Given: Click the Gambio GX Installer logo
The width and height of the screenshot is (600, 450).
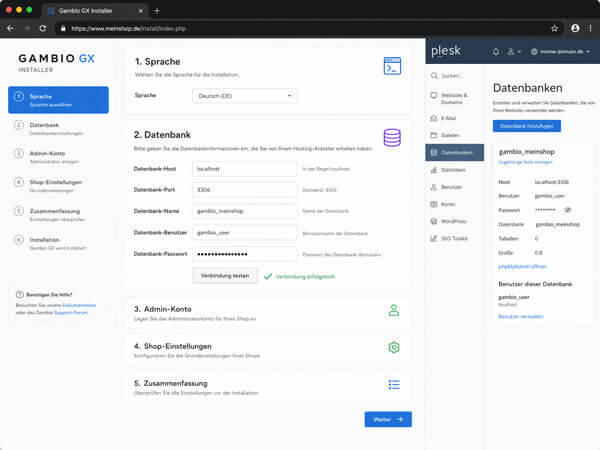Looking at the screenshot, I should point(56,62).
